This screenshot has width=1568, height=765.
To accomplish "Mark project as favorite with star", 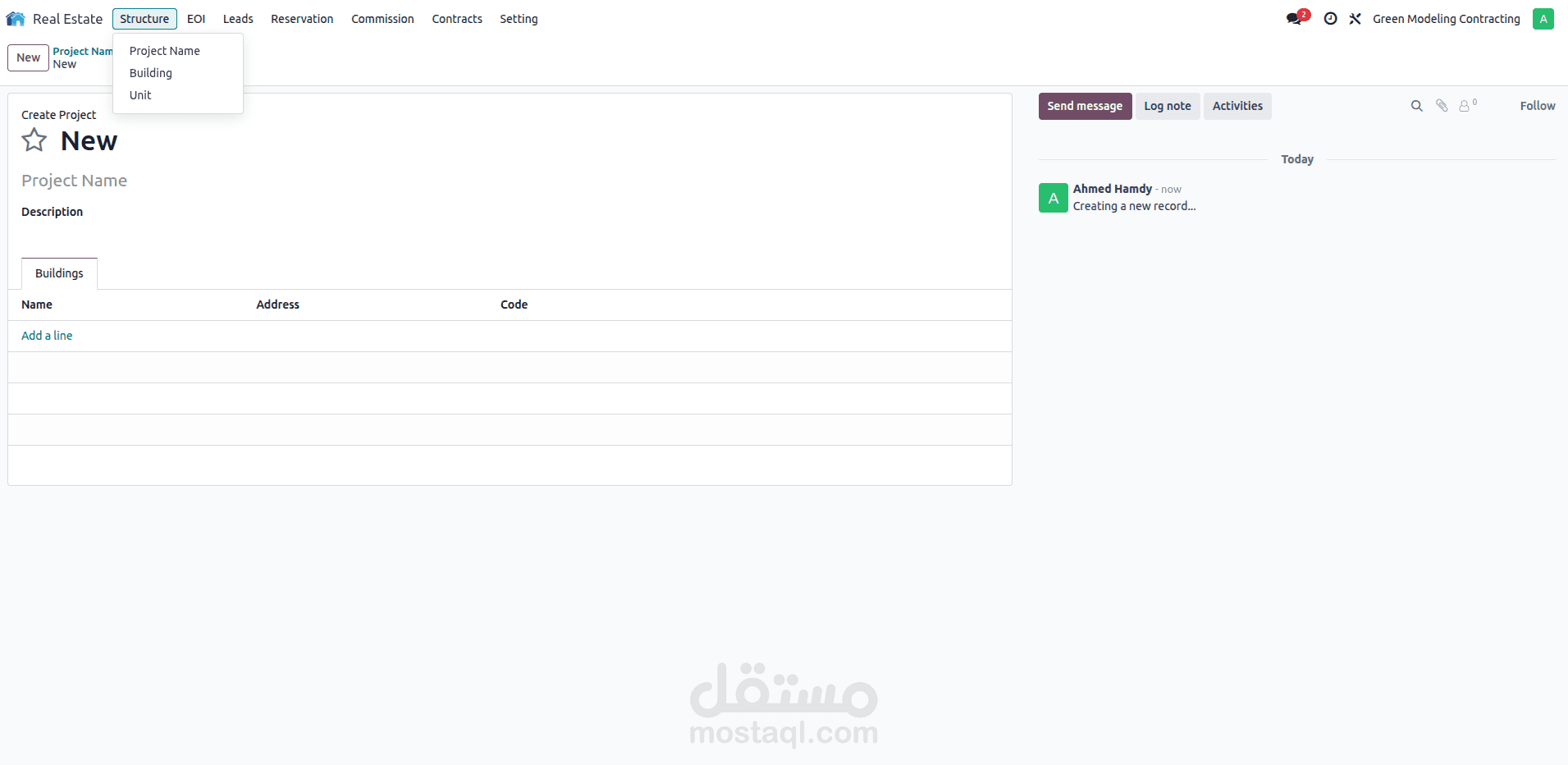I will 34,140.
